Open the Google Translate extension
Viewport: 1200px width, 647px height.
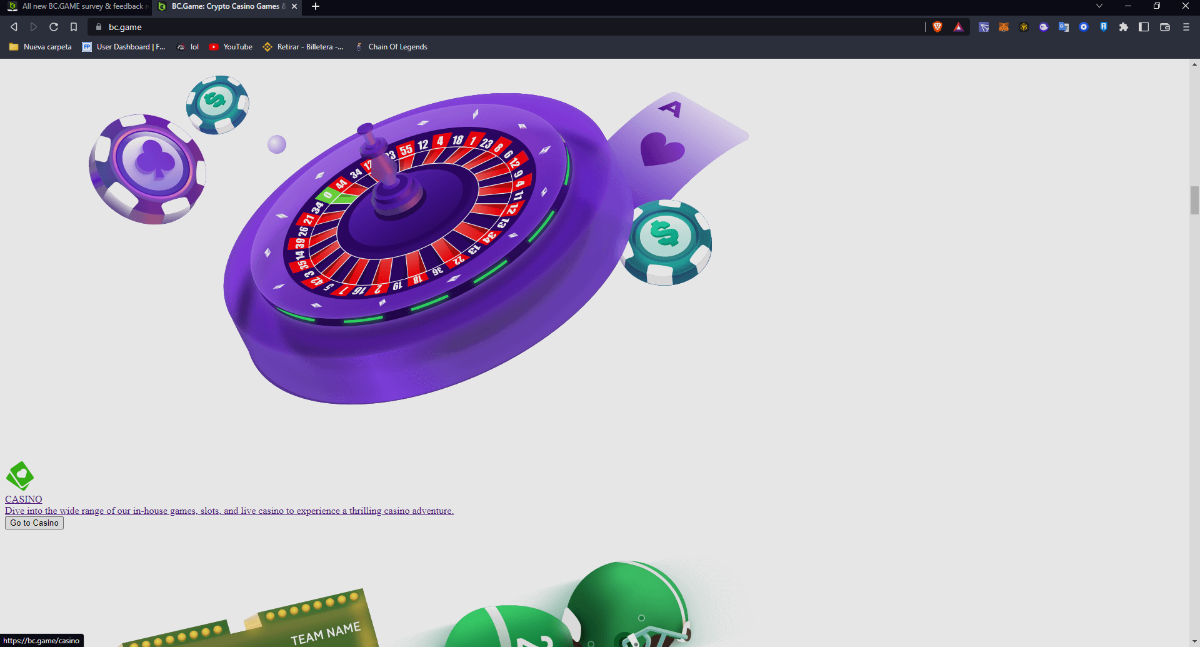[1063, 27]
